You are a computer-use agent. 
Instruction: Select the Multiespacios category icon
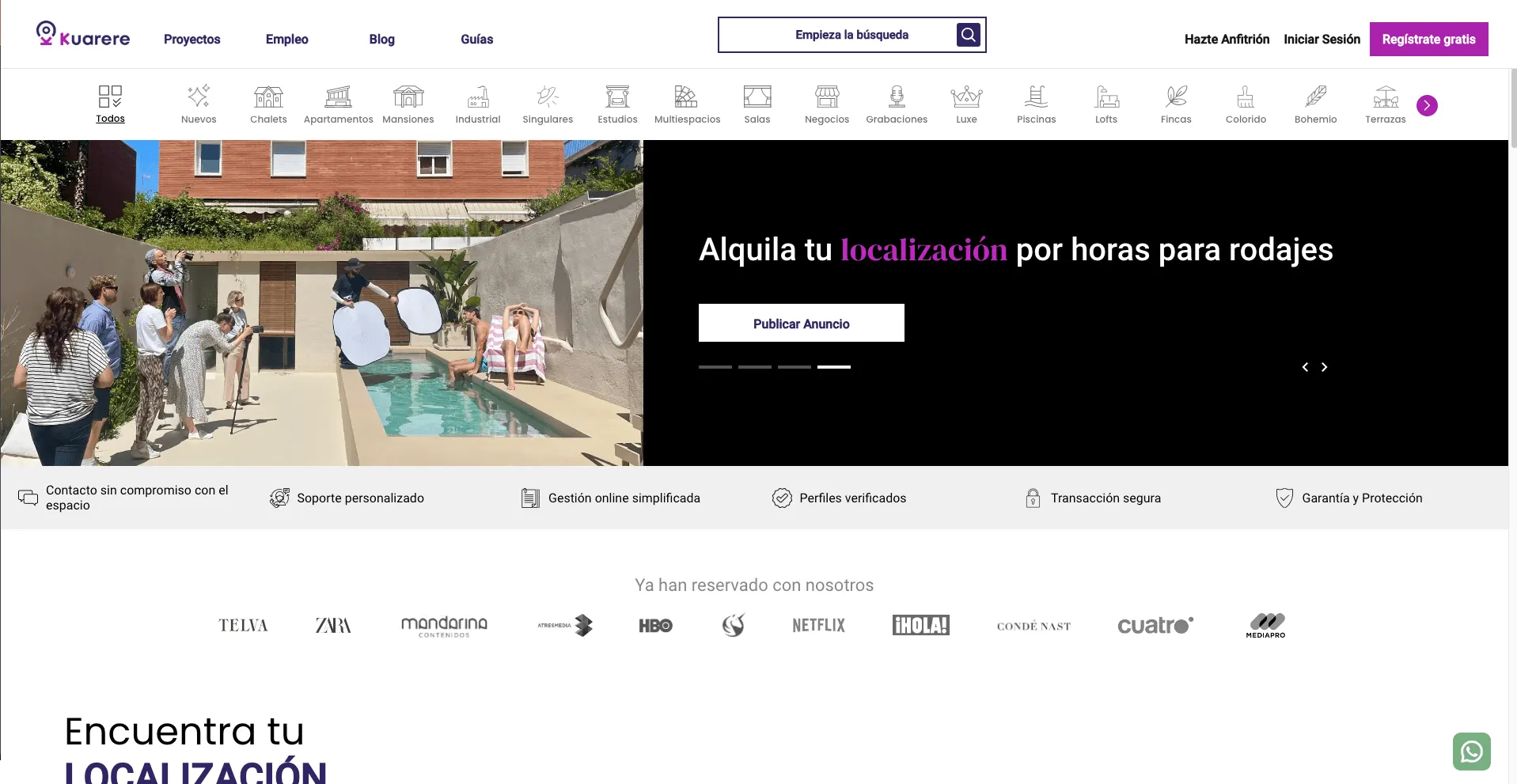(x=687, y=97)
